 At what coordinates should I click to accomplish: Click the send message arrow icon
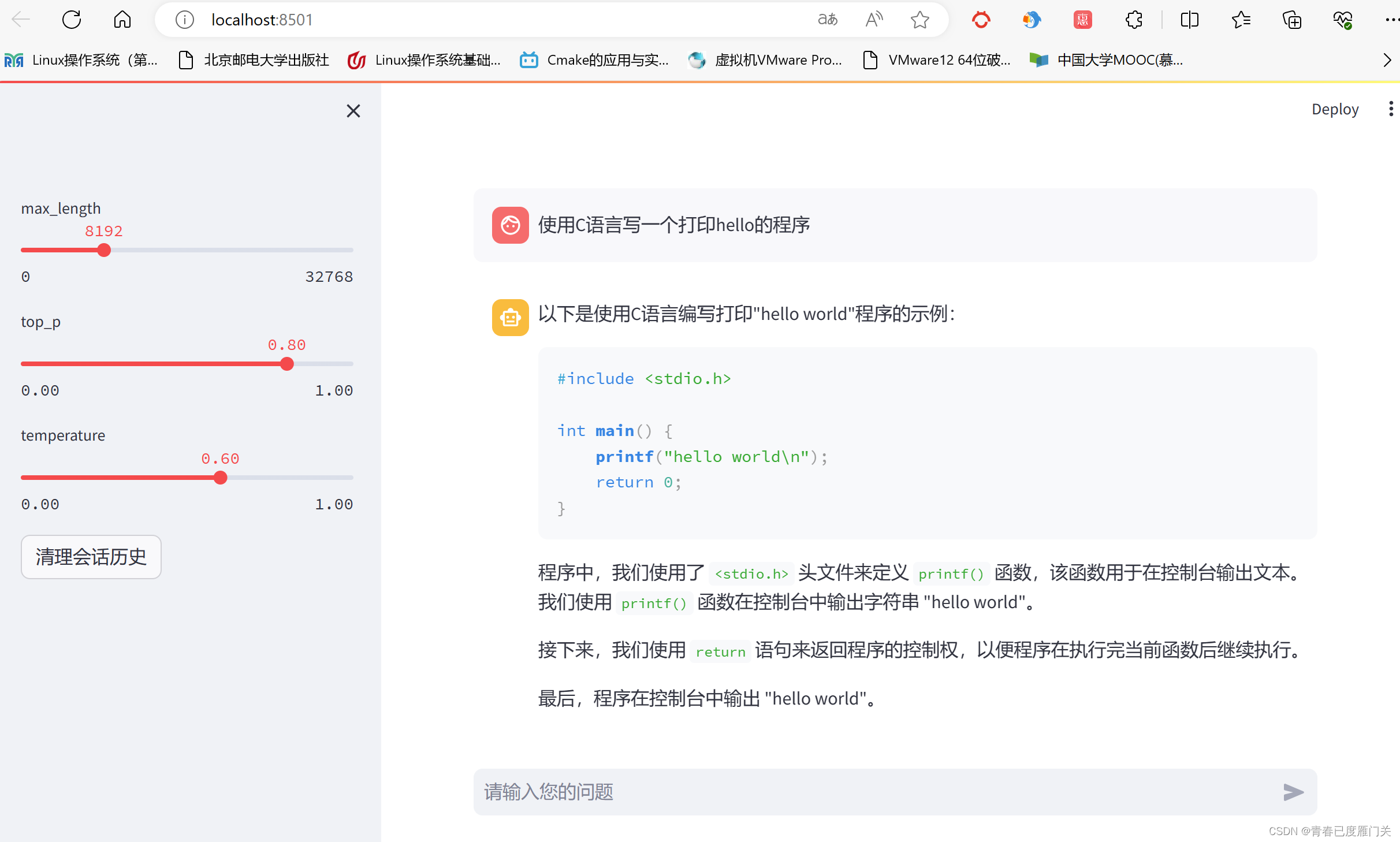(1293, 792)
